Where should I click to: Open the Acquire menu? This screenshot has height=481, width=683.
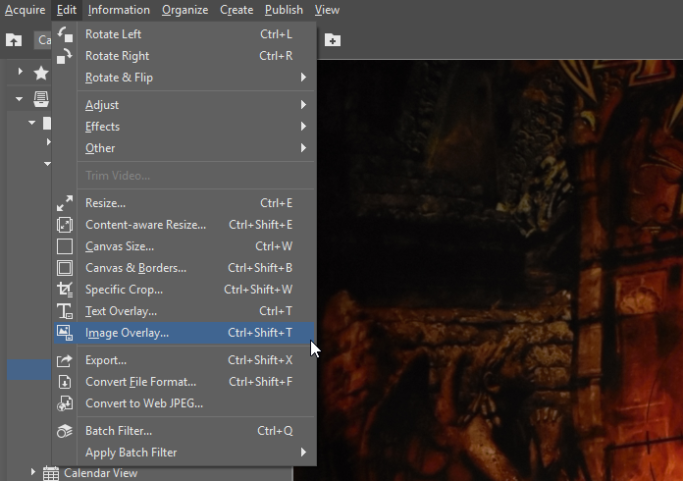25,10
